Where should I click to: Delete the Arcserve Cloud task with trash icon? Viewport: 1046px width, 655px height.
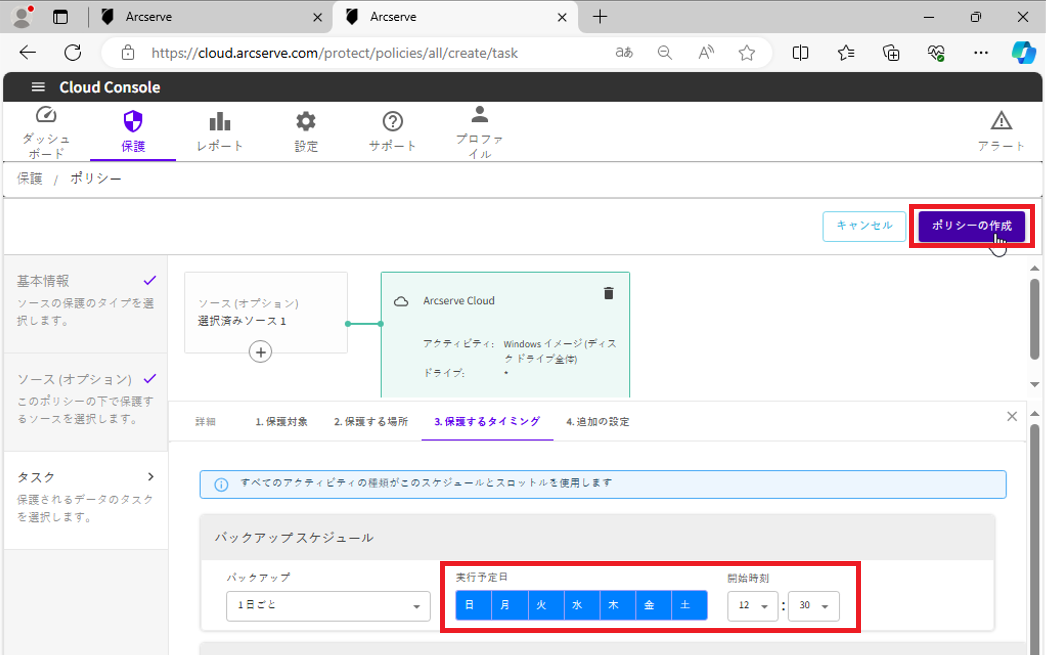pos(608,293)
